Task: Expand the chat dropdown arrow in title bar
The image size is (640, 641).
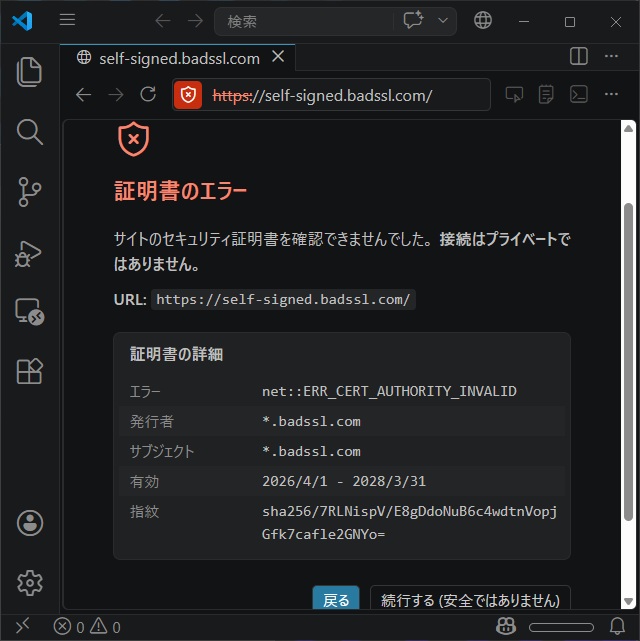Action: click(x=443, y=21)
